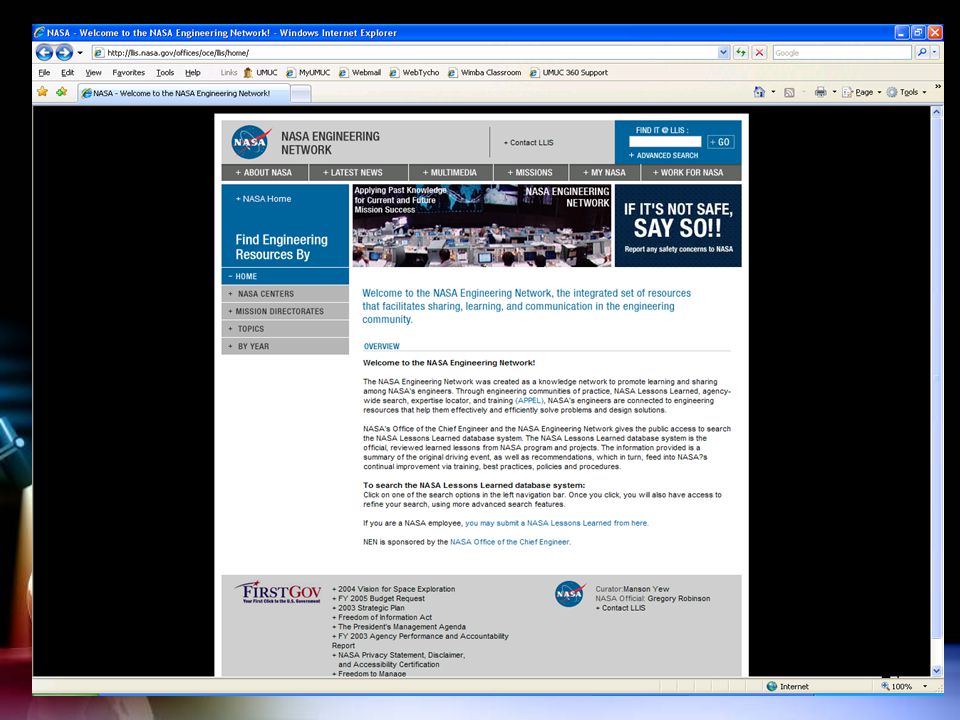Open the MyUMUC links bar shortcut

click(x=308, y=72)
